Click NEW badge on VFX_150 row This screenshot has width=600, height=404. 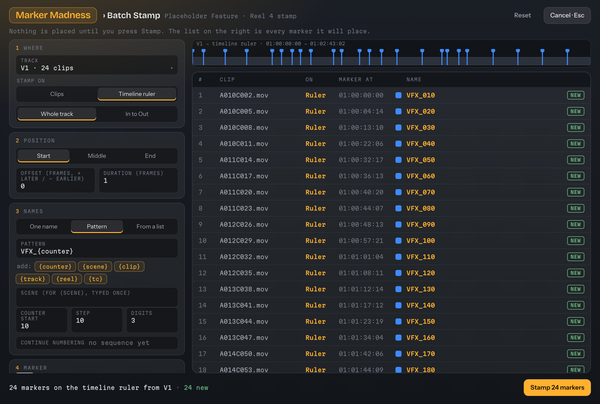576,321
